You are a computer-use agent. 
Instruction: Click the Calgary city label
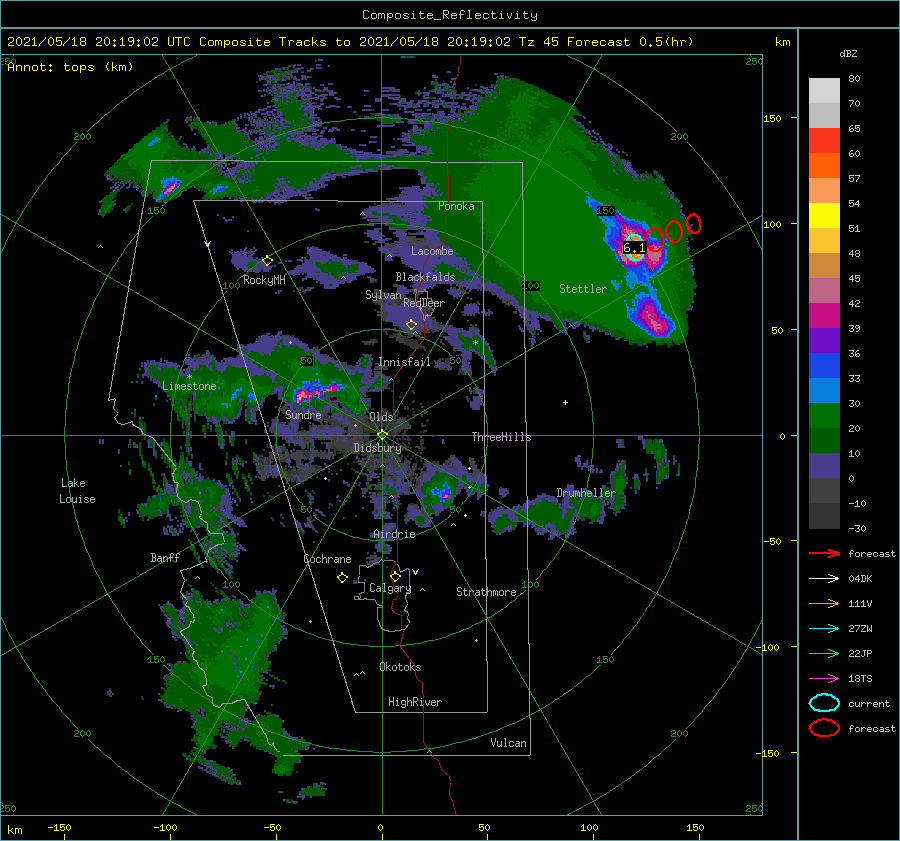pos(390,588)
